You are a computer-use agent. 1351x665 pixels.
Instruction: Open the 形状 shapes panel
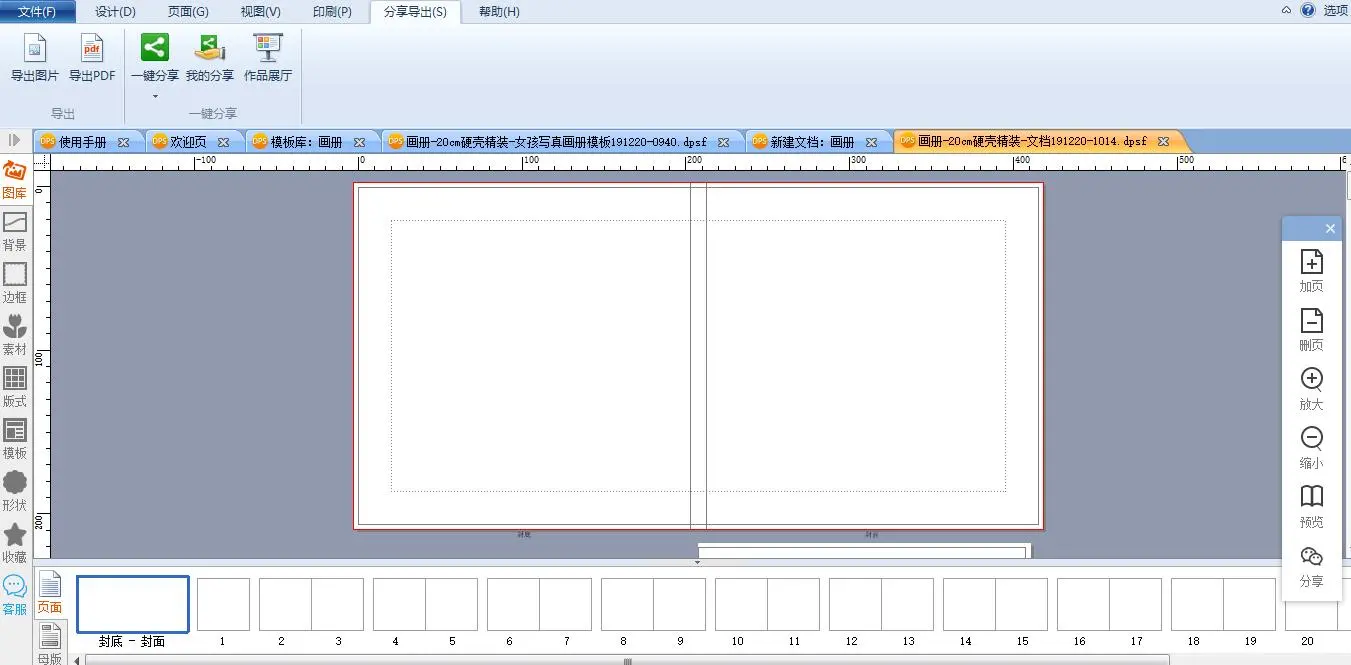click(15, 492)
